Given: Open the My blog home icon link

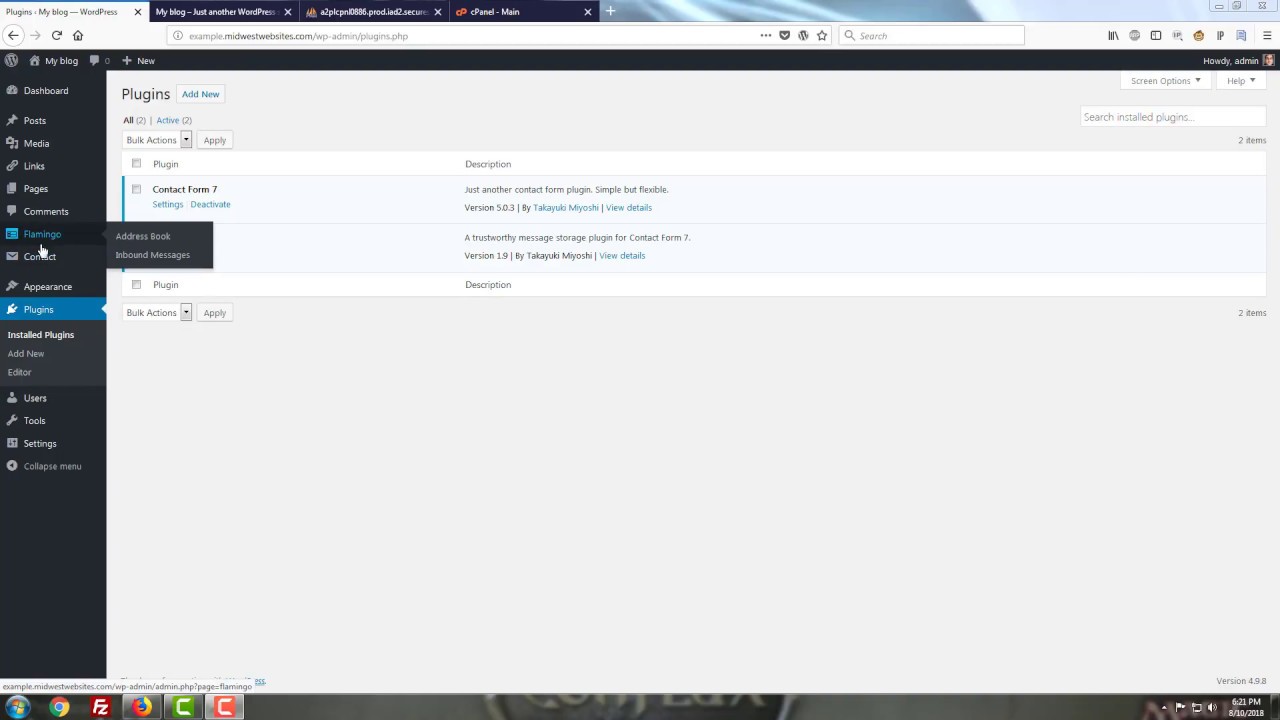Looking at the screenshot, I should [54, 60].
